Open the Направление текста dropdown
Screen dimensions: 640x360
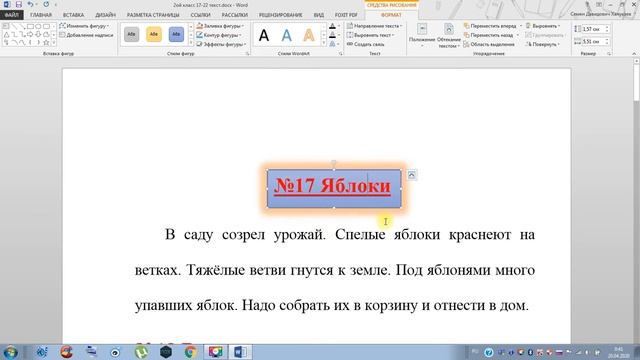tap(375, 26)
